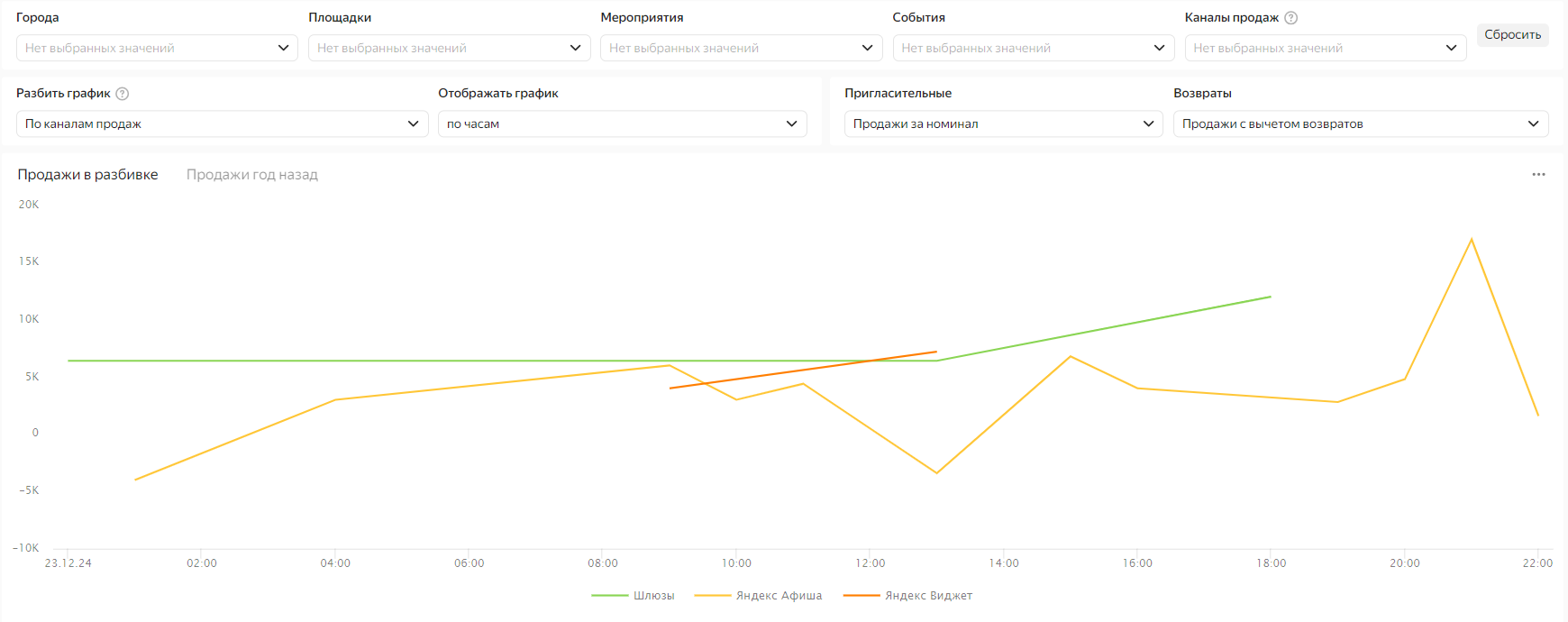Click chevron arrow in События filter

click(x=1159, y=48)
